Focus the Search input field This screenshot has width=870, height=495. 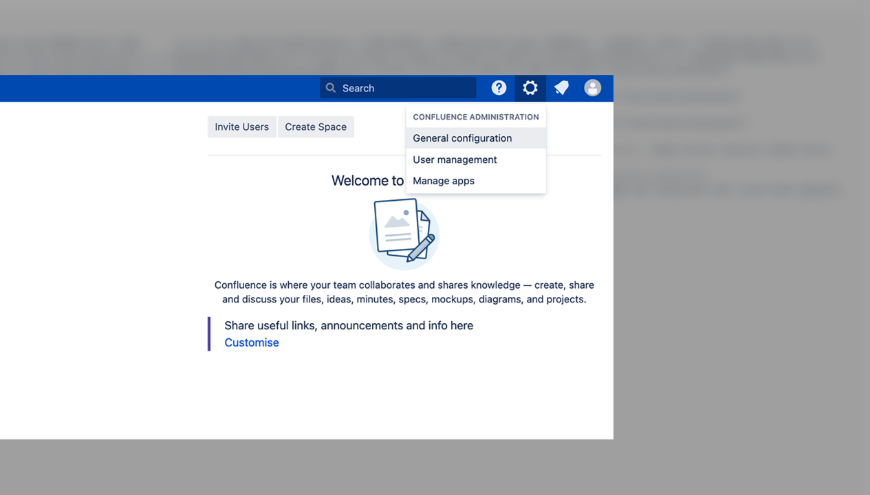[398, 88]
